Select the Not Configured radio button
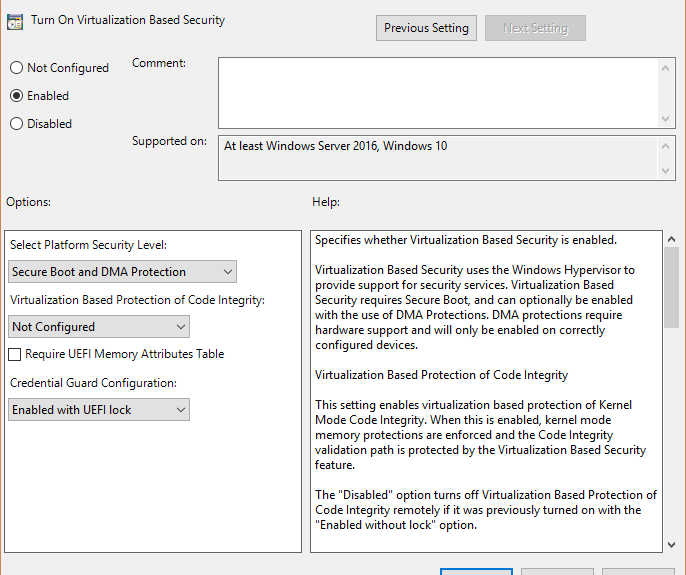The height and width of the screenshot is (575, 686). point(16,68)
